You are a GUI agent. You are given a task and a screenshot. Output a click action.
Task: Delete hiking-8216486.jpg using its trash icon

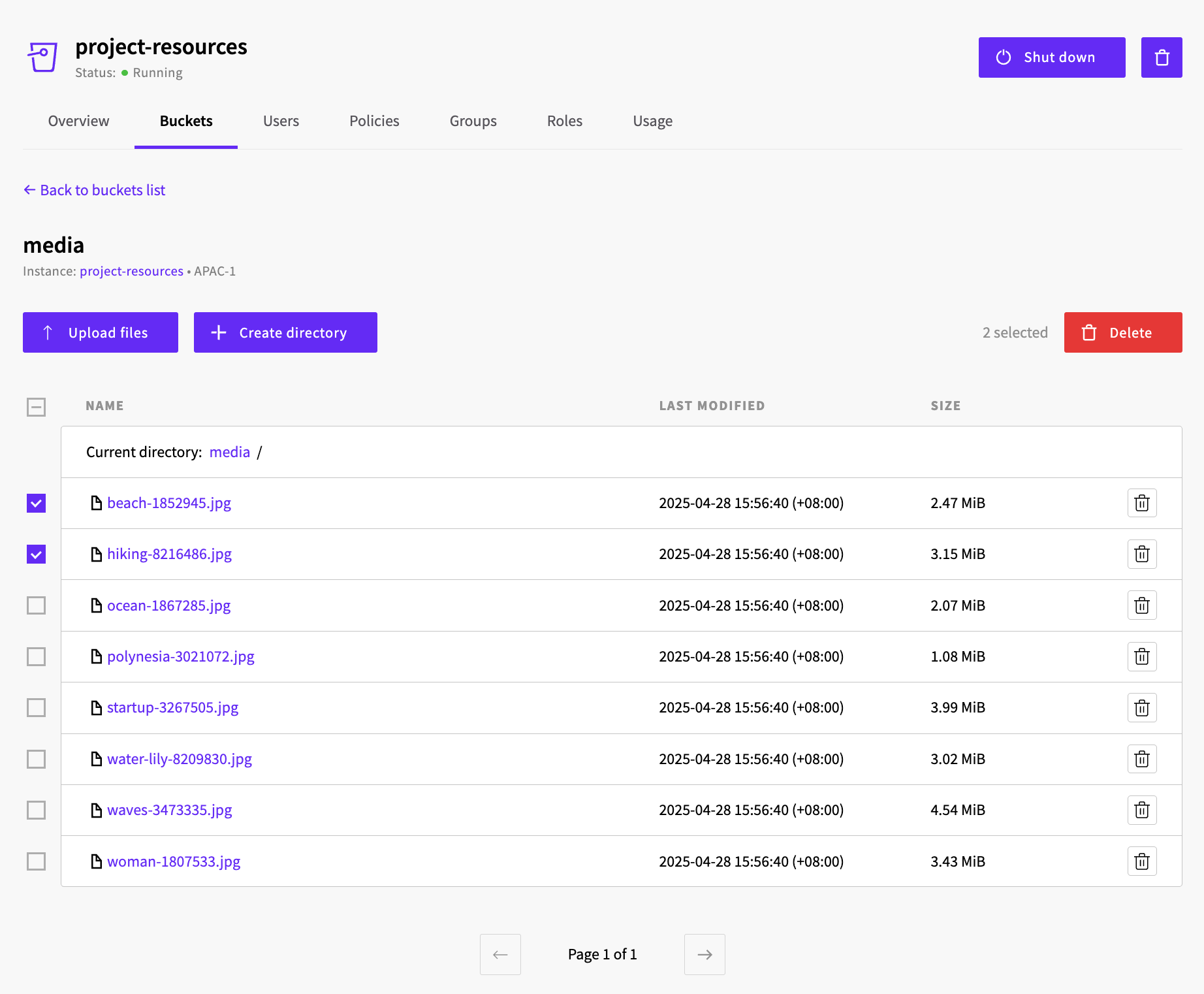pyautogui.click(x=1141, y=554)
